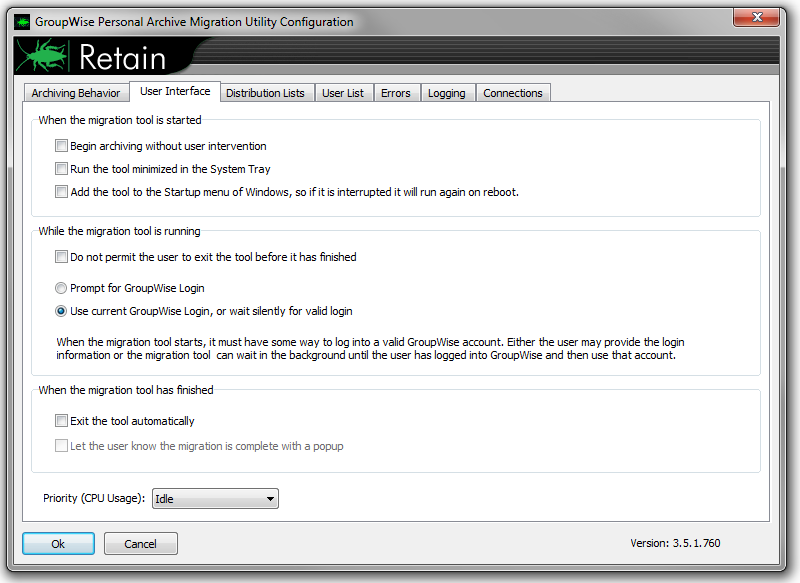Click the 'While the migration tool is running' heading
Screen dimensions: 800x583
119,231
